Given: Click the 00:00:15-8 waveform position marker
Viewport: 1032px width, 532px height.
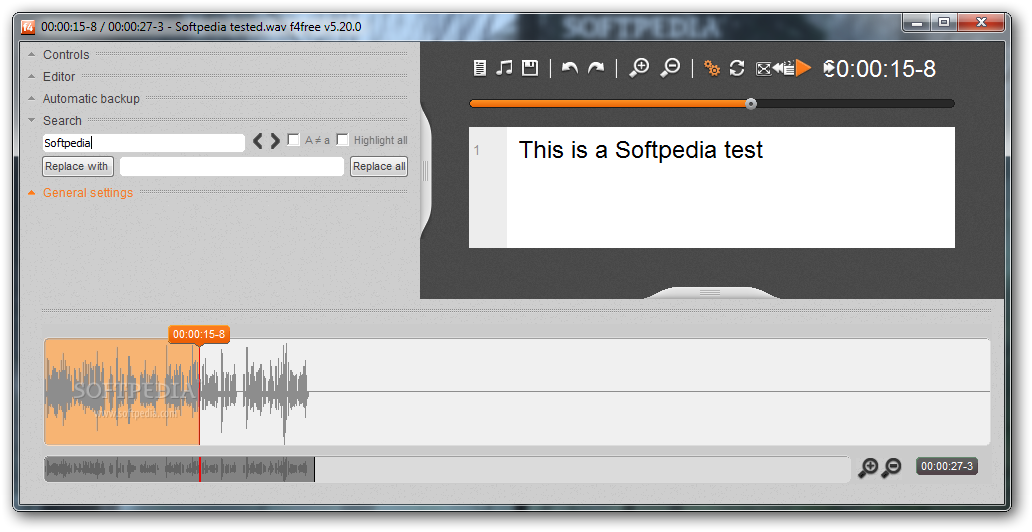Looking at the screenshot, I should pyautogui.click(x=199, y=334).
